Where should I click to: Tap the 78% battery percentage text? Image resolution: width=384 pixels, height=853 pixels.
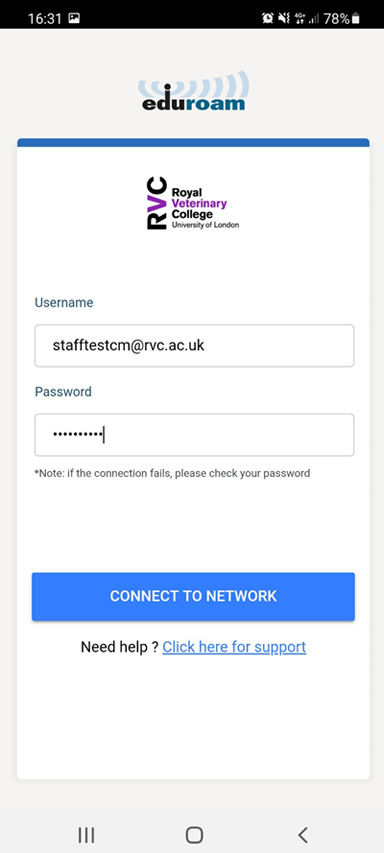click(337, 18)
